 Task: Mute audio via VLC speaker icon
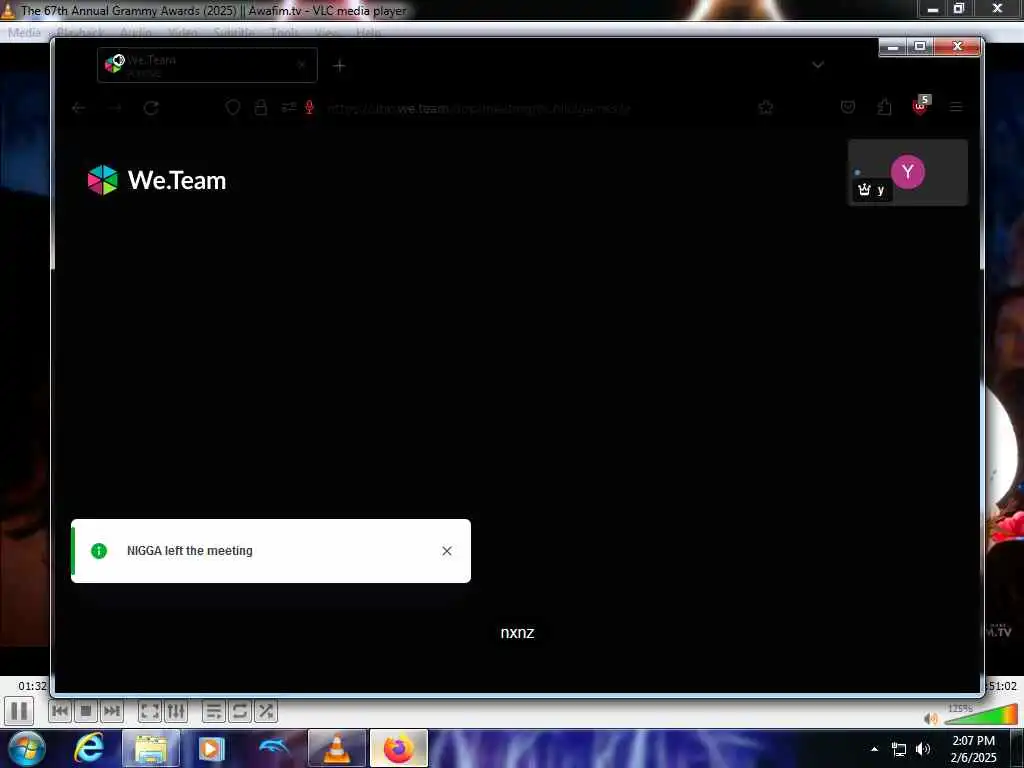931,718
